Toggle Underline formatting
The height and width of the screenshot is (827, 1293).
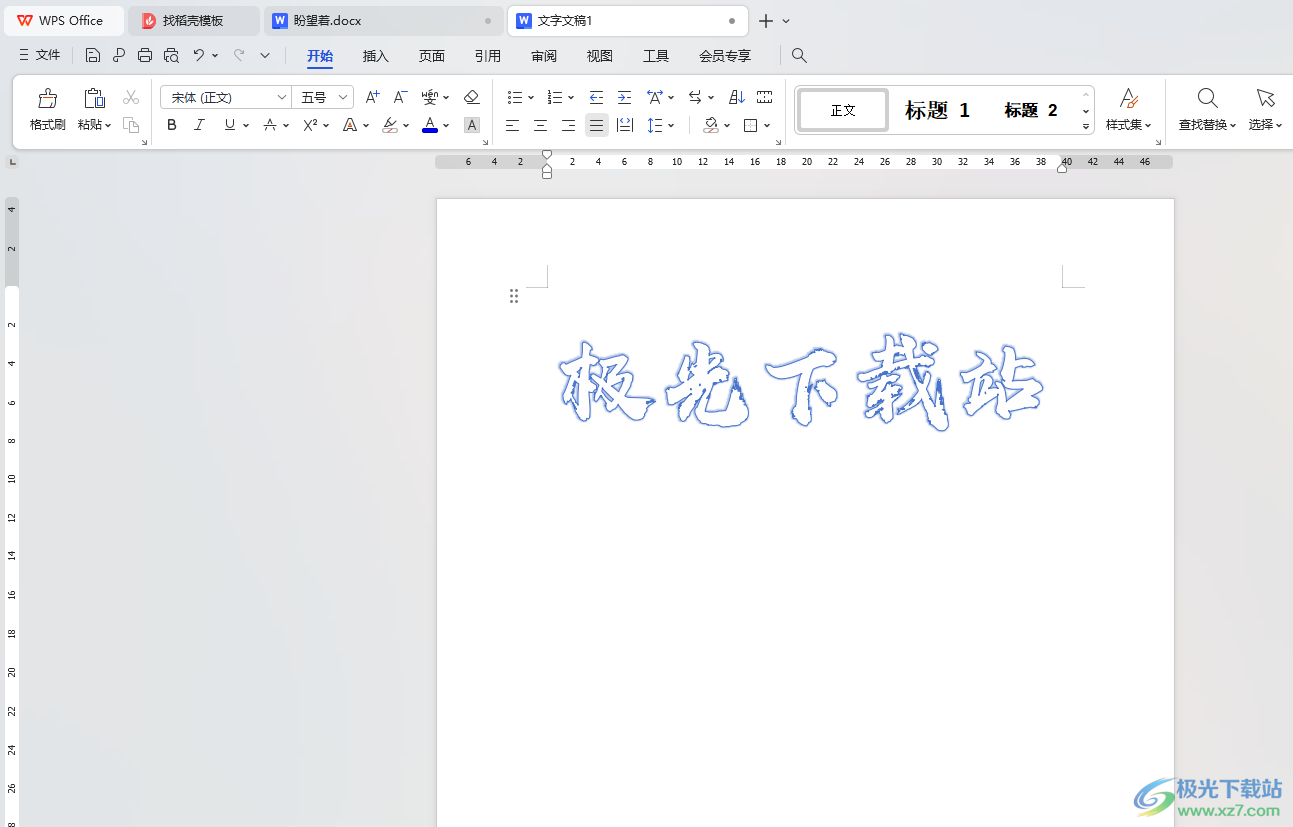[230, 125]
